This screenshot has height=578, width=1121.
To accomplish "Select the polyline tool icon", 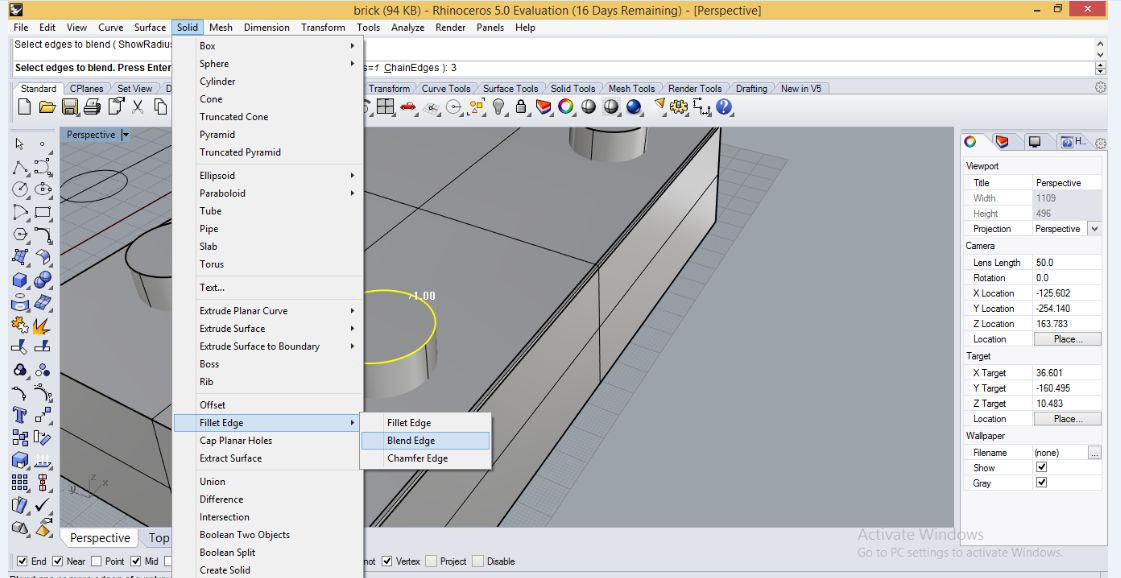I will (20, 167).
